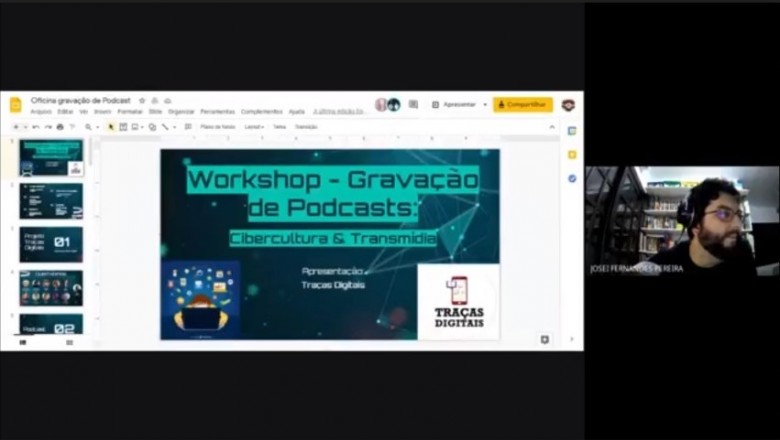Select the Projeto Traças Digitais 01 slide thumbnail

(x=51, y=244)
